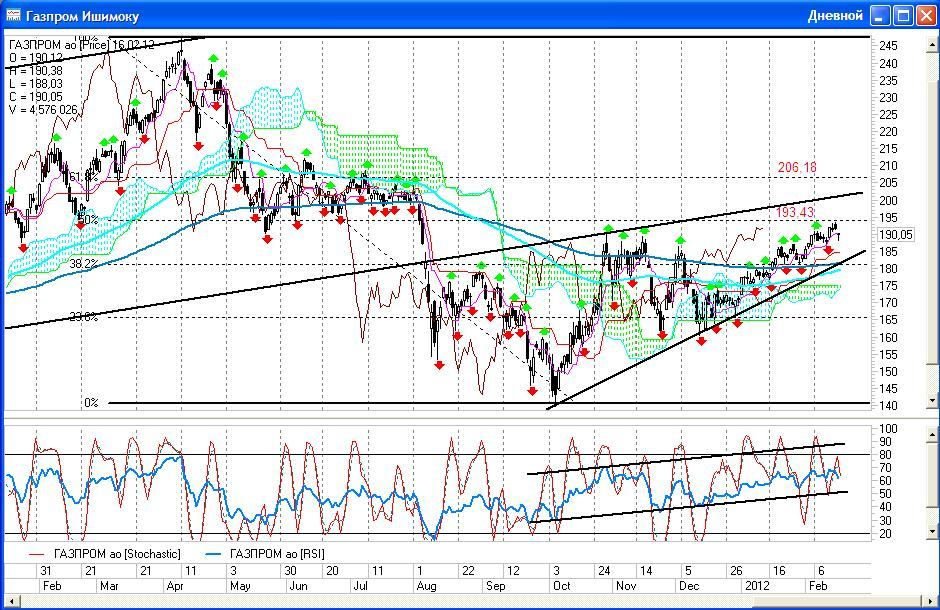The image size is (940, 610).
Task: Click the Aug month label on time axis
Action: [426, 585]
